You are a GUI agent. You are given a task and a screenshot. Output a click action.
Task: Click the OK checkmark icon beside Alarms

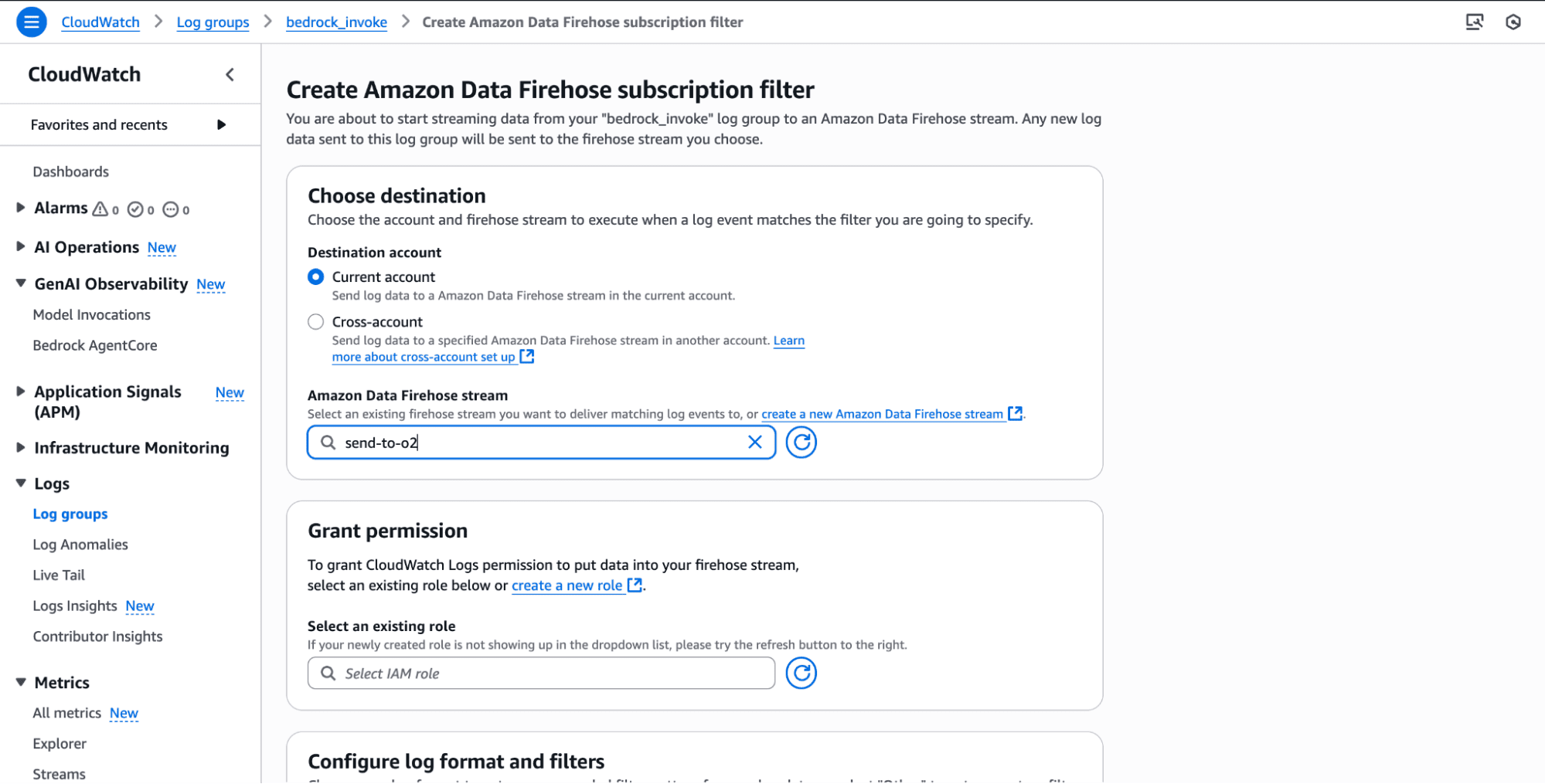pyautogui.click(x=136, y=209)
